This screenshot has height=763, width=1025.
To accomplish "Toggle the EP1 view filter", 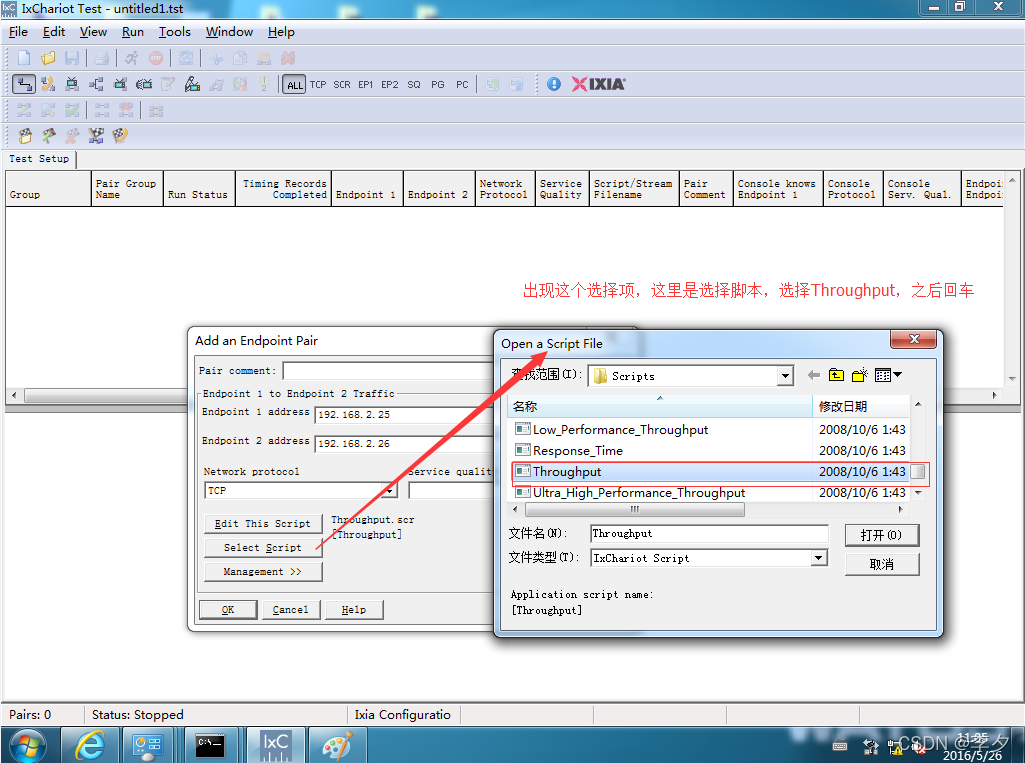I will pos(366,85).
